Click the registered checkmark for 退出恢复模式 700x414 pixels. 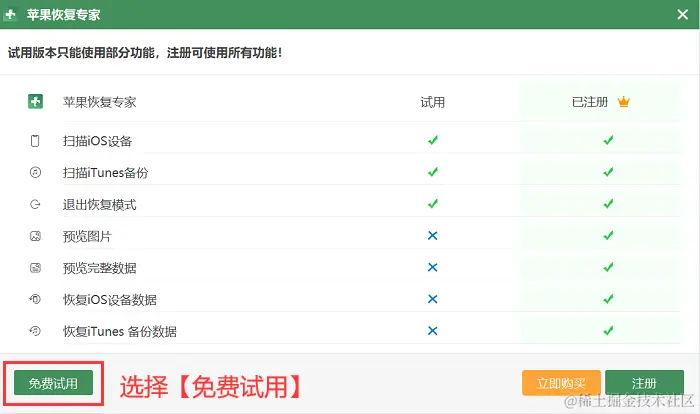[x=608, y=204]
